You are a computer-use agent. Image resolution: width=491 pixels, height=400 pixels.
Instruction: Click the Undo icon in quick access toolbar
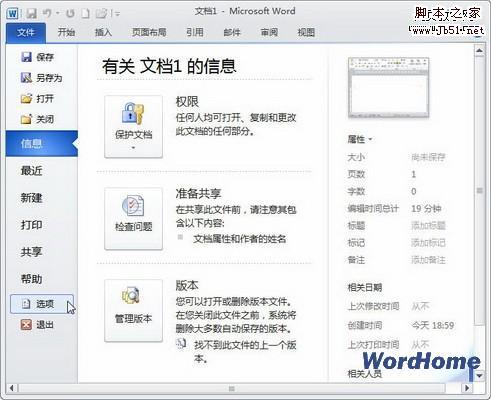[47, 13]
